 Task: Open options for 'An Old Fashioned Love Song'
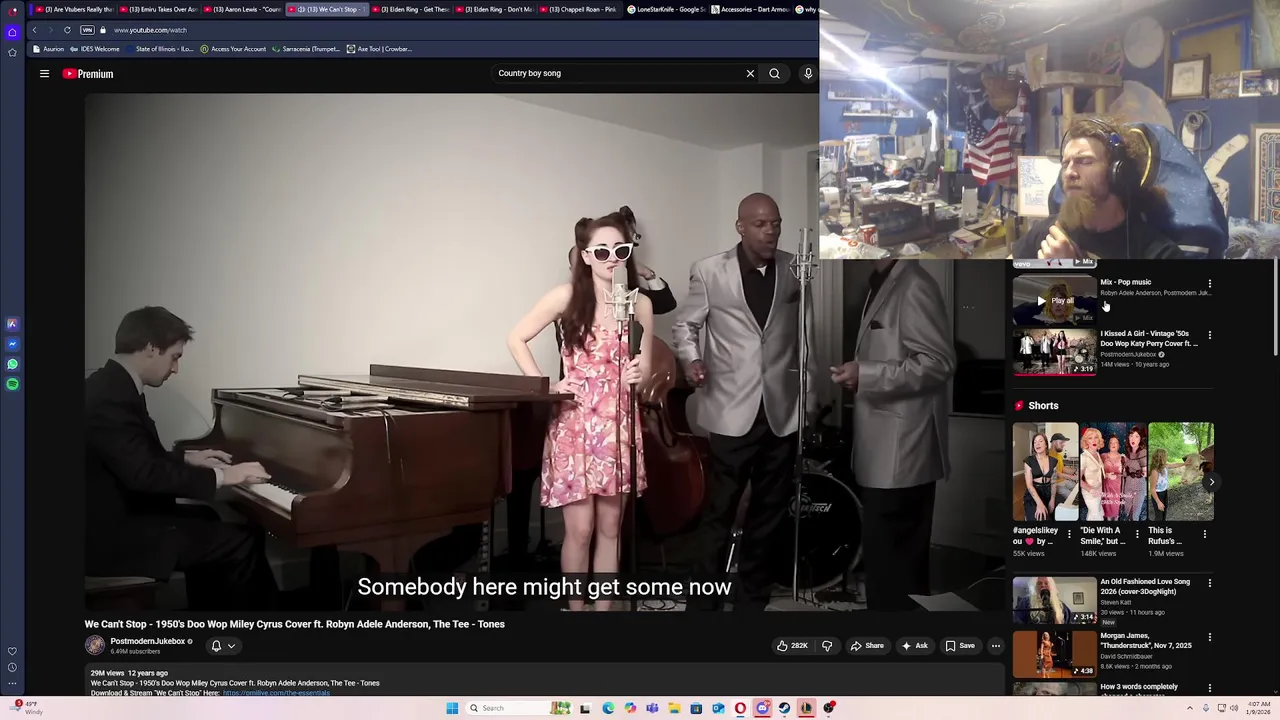click(x=1210, y=583)
